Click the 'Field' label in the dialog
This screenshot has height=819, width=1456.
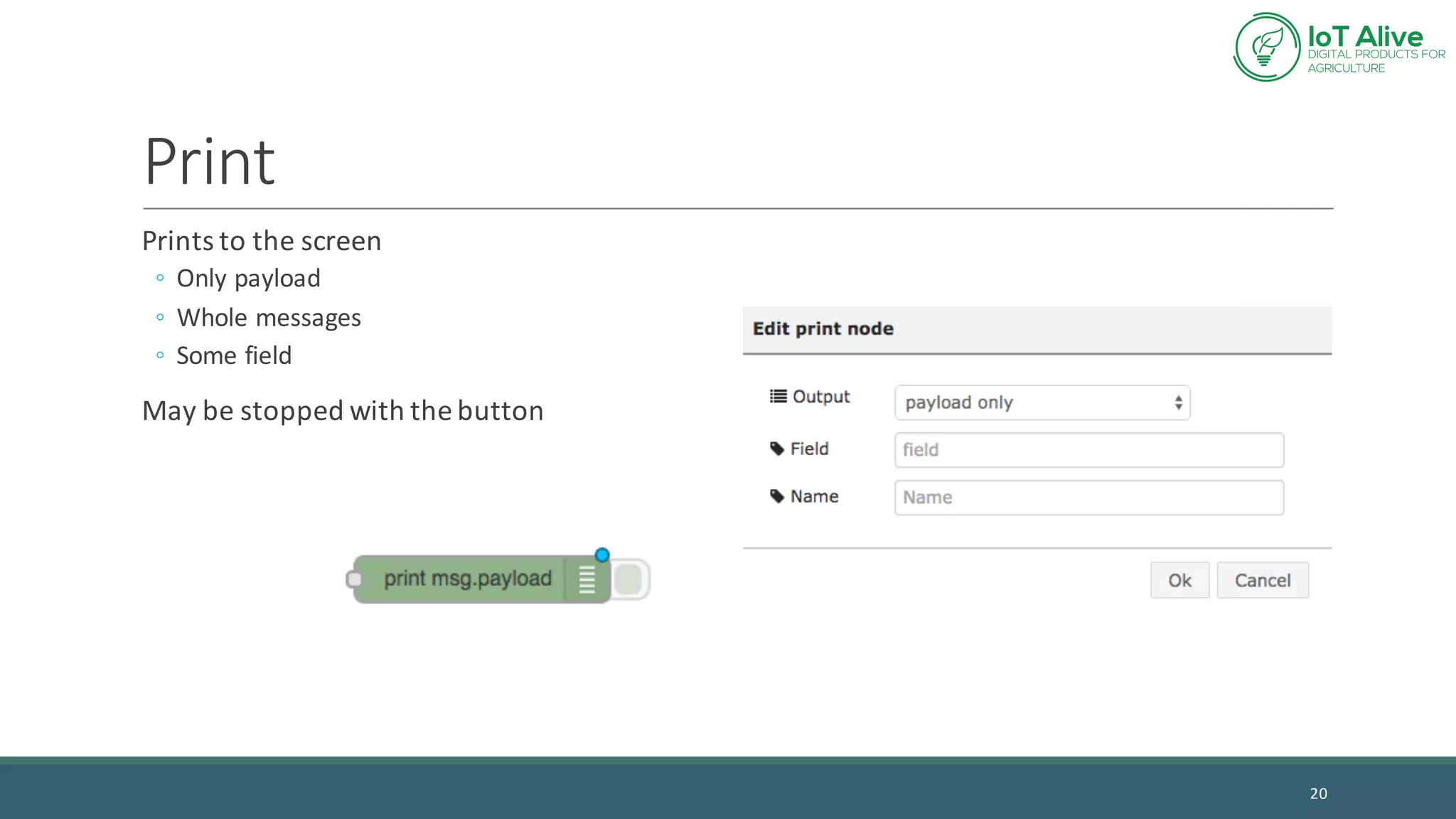tap(810, 449)
